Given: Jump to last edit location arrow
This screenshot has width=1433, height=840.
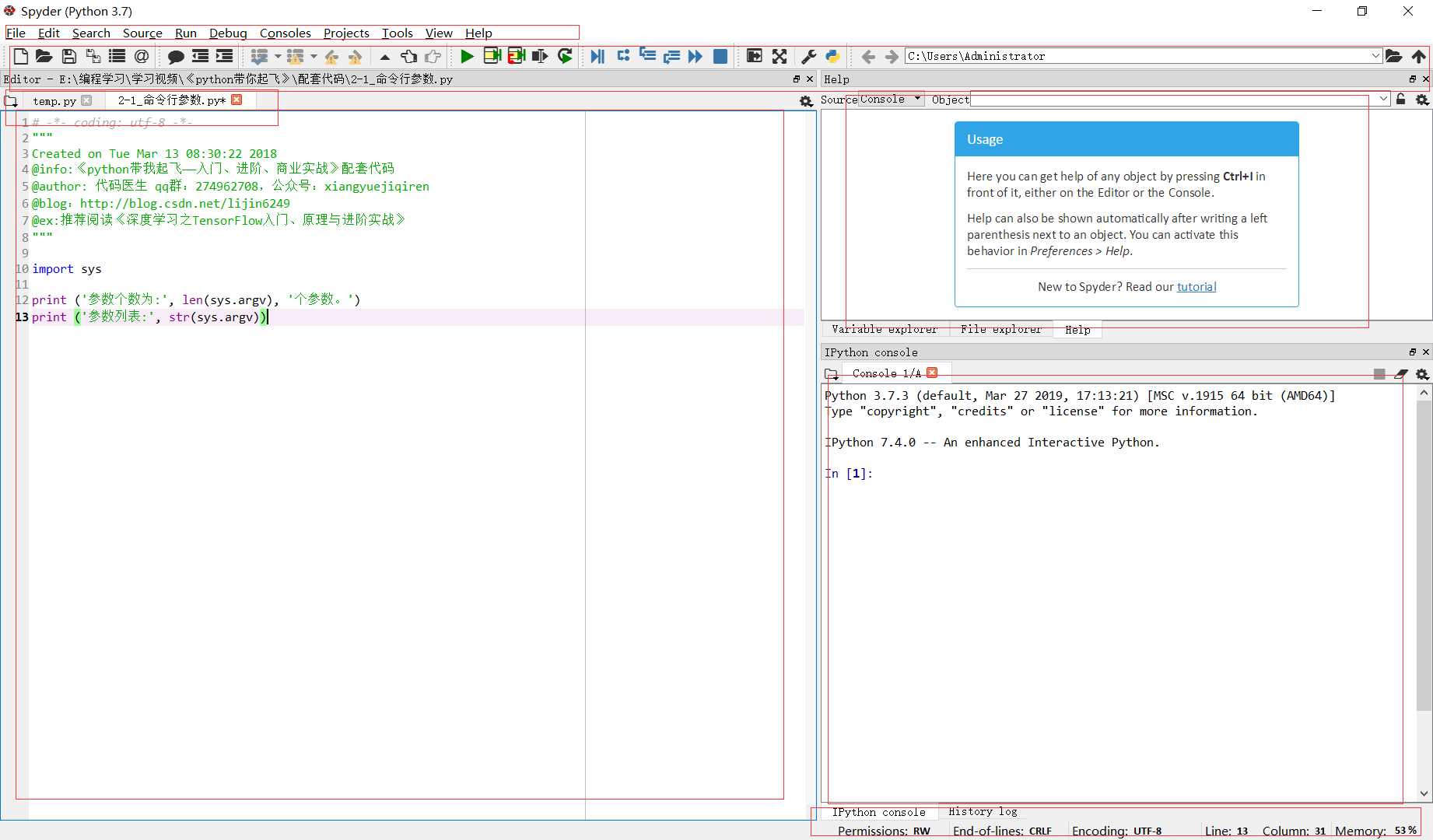Looking at the screenshot, I should pyautogui.click(x=385, y=56).
